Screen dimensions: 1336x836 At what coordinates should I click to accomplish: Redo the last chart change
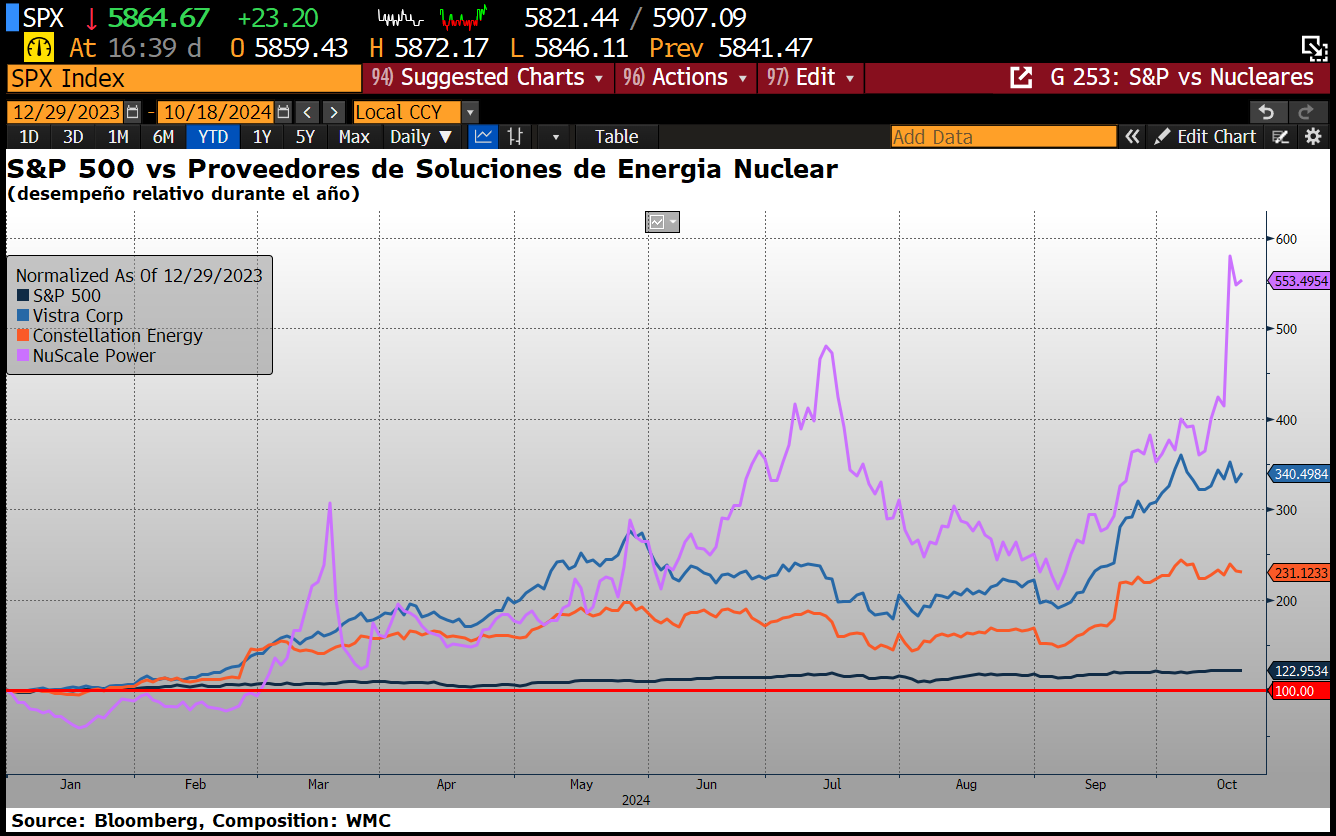point(1307,112)
